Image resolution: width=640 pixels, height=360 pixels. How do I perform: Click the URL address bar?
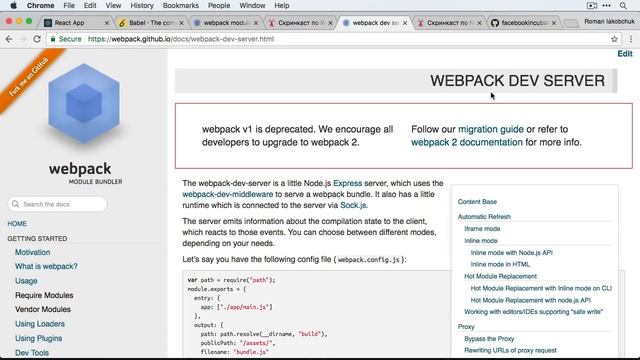pyautogui.click(x=333, y=39)
